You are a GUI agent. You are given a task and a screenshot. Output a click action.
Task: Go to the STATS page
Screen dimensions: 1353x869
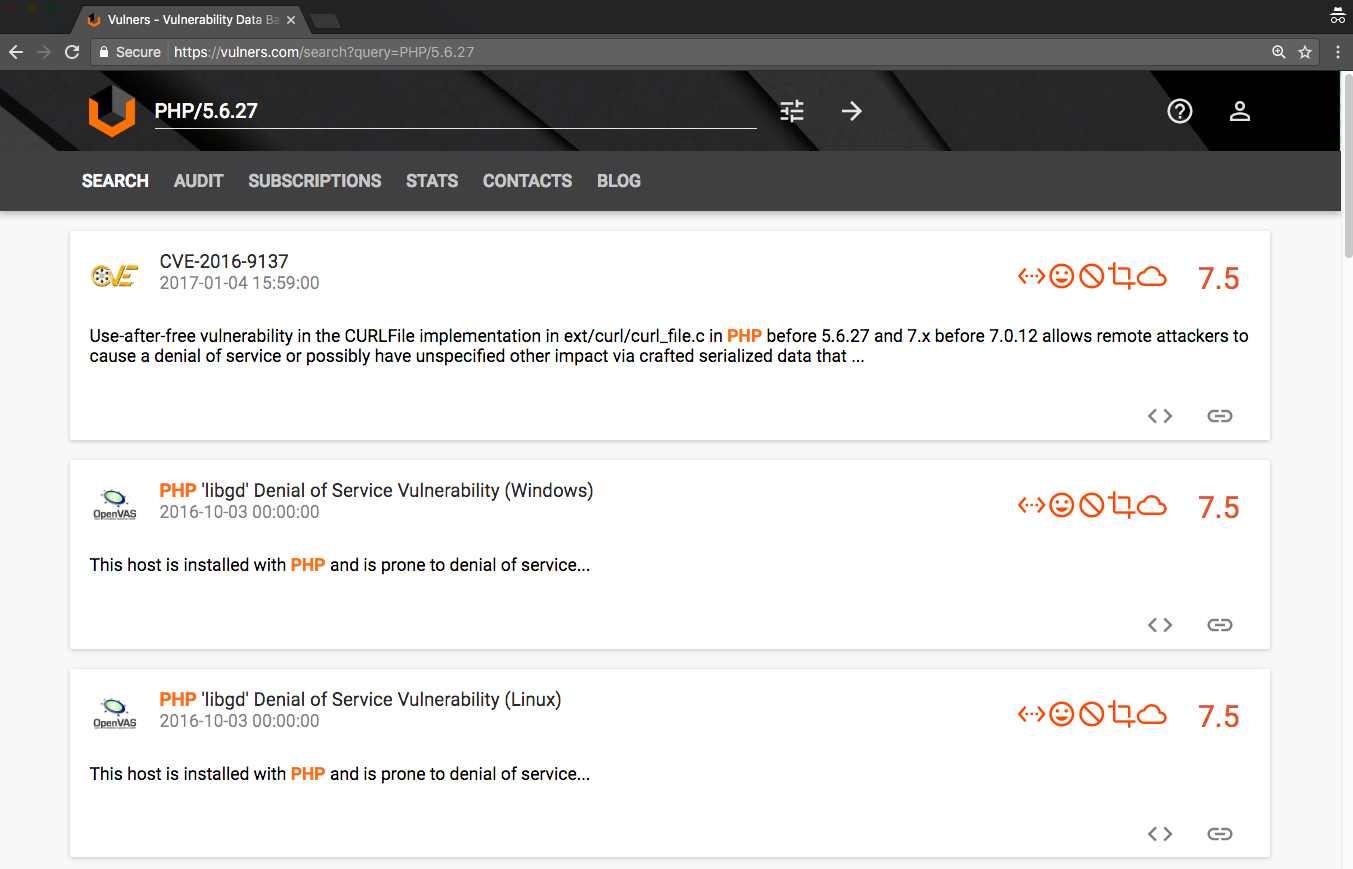[432, 181]
